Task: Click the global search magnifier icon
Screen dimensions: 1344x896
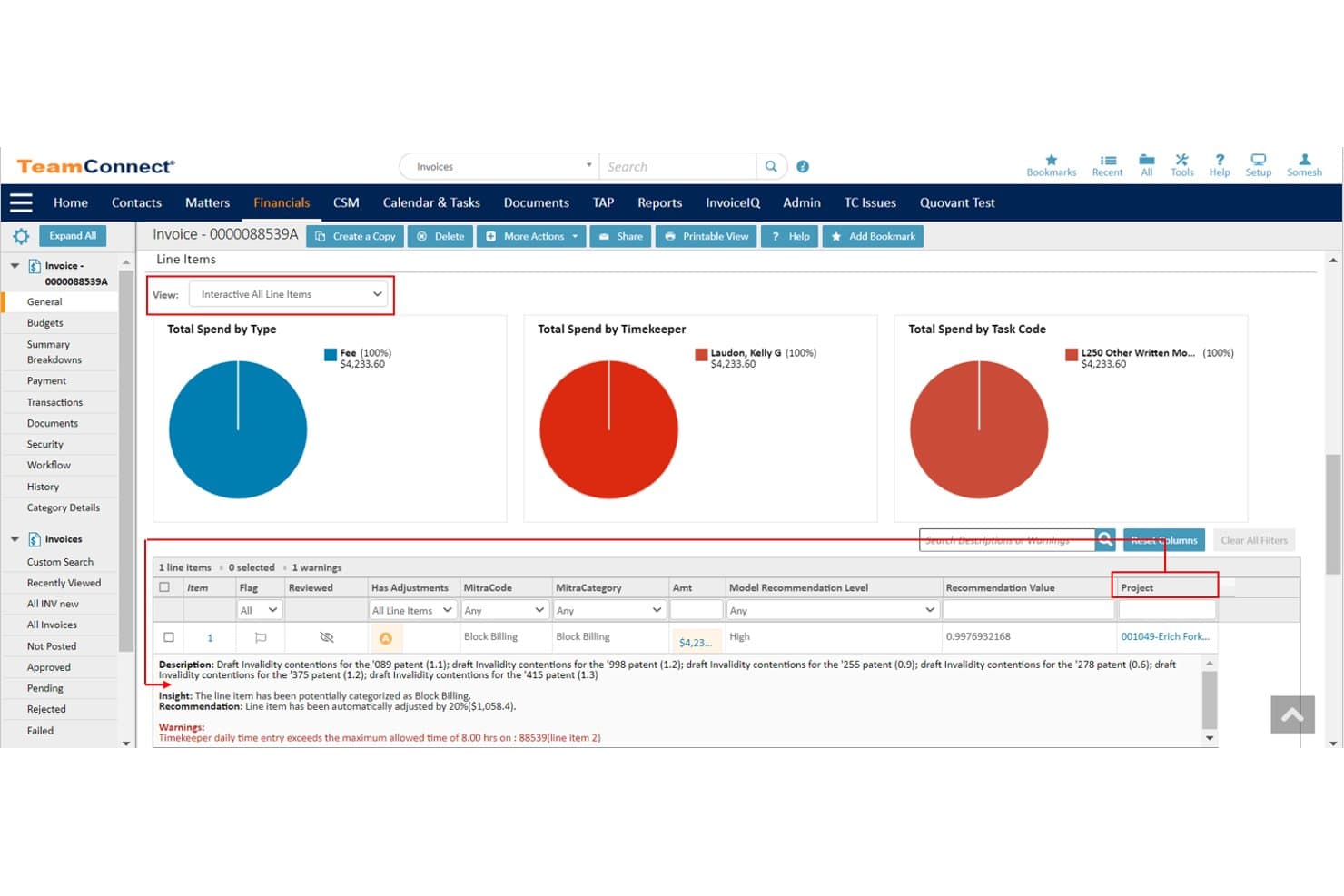Action: click(x=771, y=166)
